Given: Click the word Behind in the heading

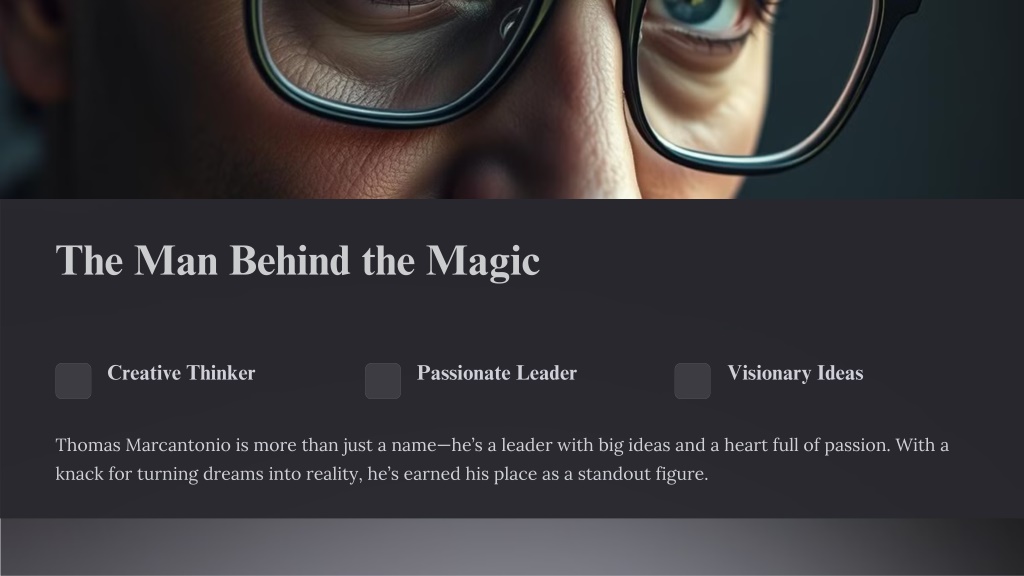Looking at the screenshot, I should 290,260.
